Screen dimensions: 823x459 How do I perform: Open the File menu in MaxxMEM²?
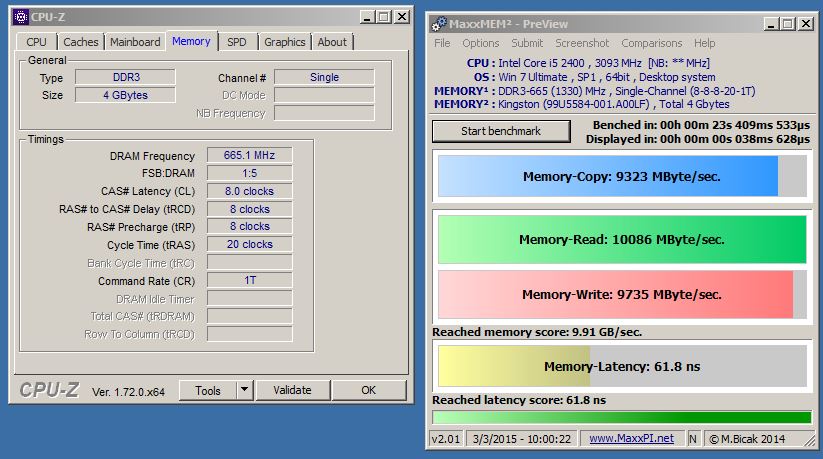point(442,43)
